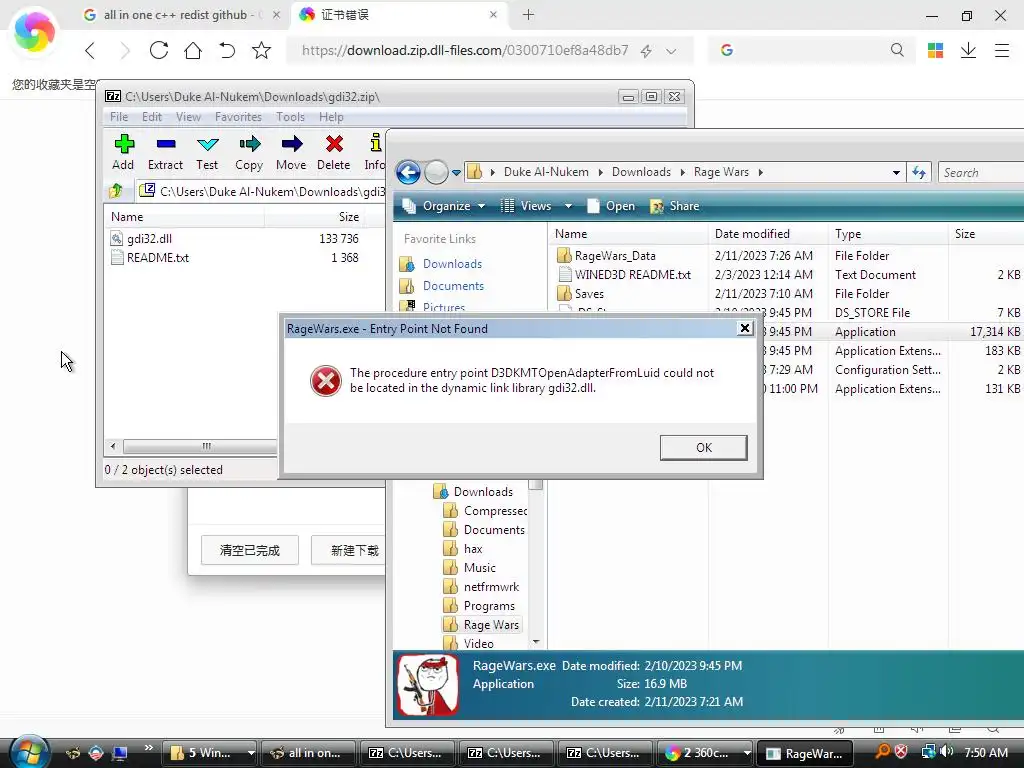This screenshot has height=768, width=1024.
Task: Select gdi32.dll in 7-Zip list
Action: 150,239
